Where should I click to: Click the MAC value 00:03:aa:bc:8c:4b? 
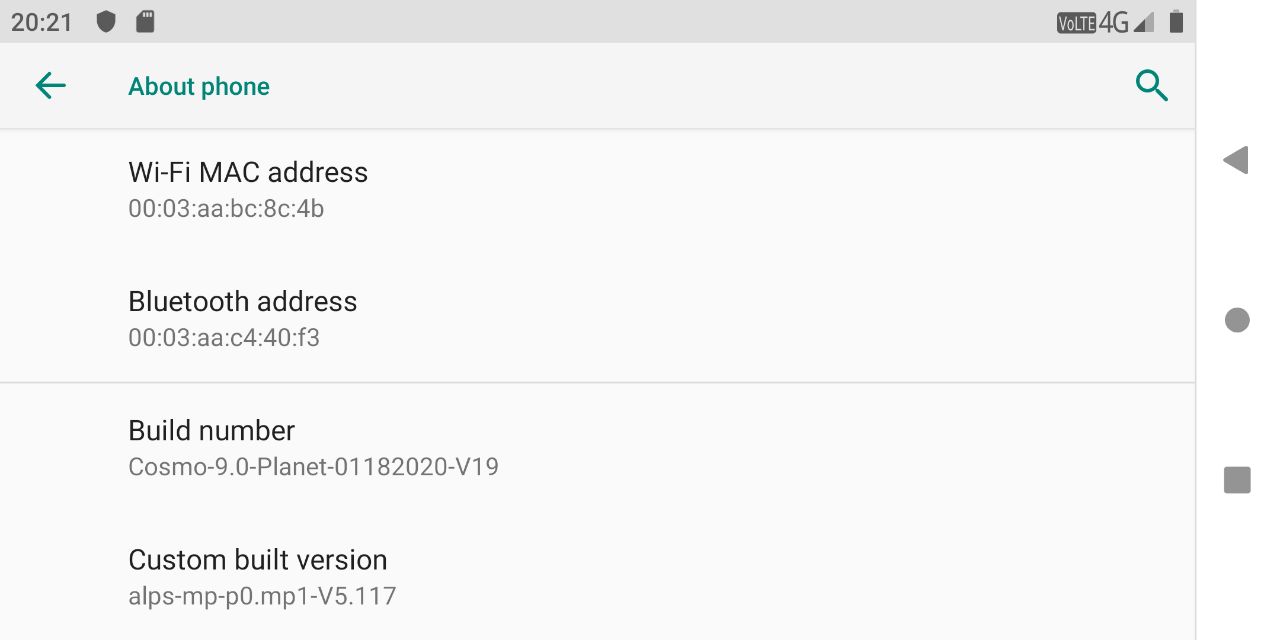click(x=226, y=209)
